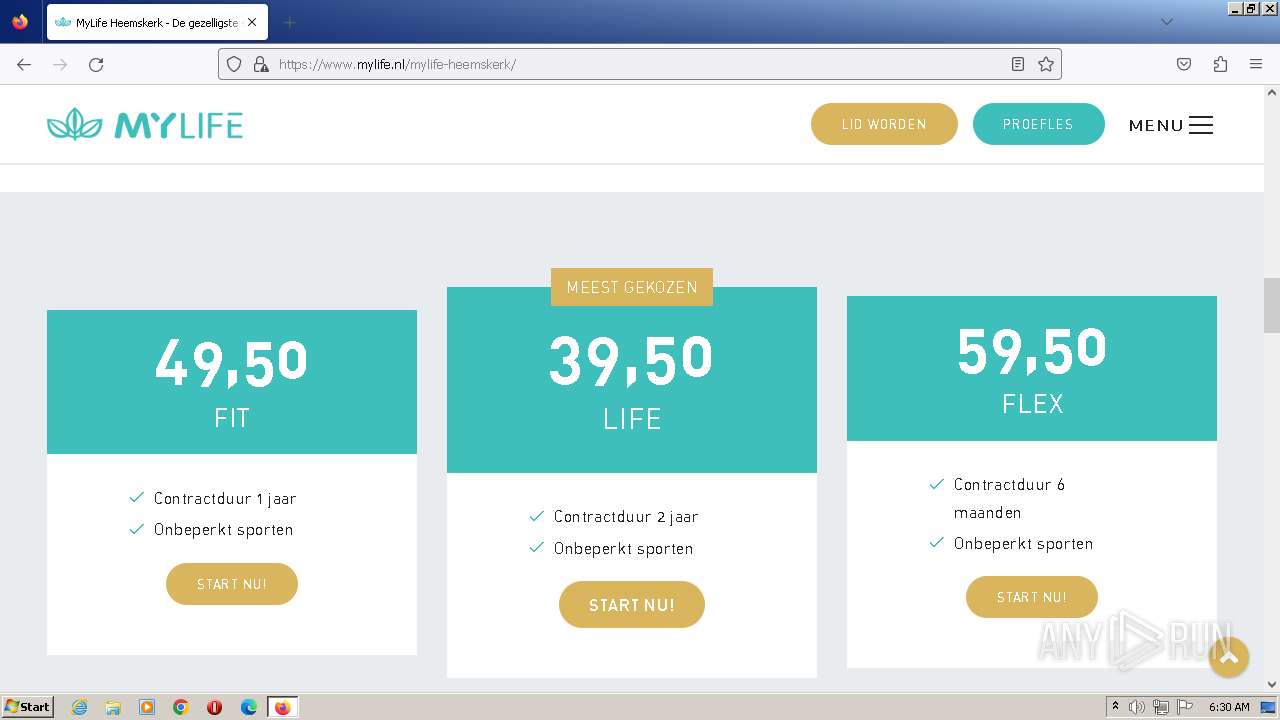Screen dimensions: 1280x720
Task: Launch Opera from taskbar
Action: click(x=214, y=707)
